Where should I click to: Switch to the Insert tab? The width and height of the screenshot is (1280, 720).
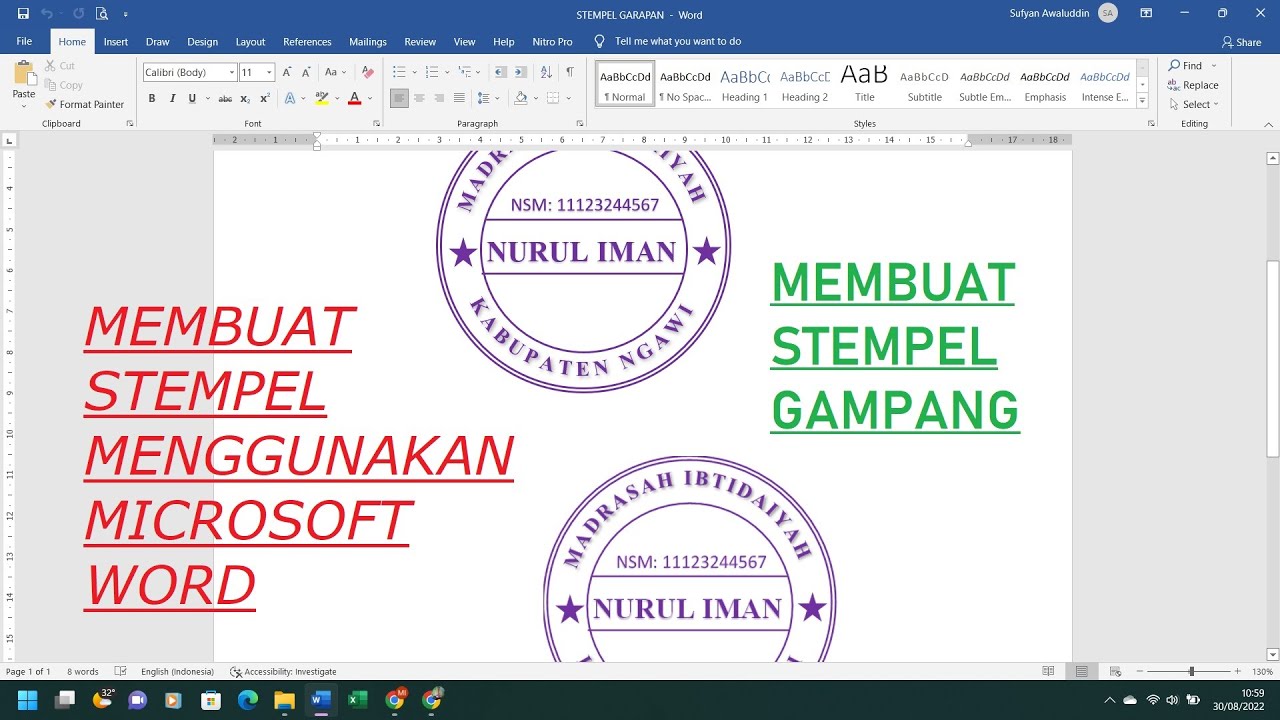pos(116,42)
